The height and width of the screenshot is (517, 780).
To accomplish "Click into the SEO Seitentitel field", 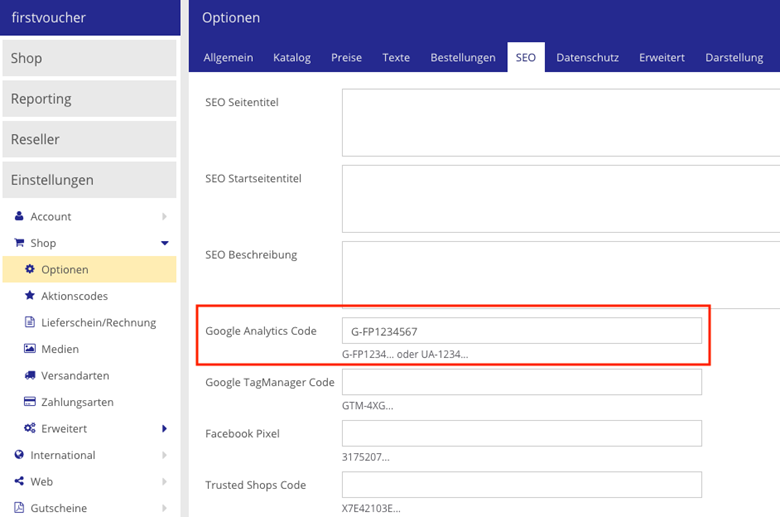I will 561,122.
